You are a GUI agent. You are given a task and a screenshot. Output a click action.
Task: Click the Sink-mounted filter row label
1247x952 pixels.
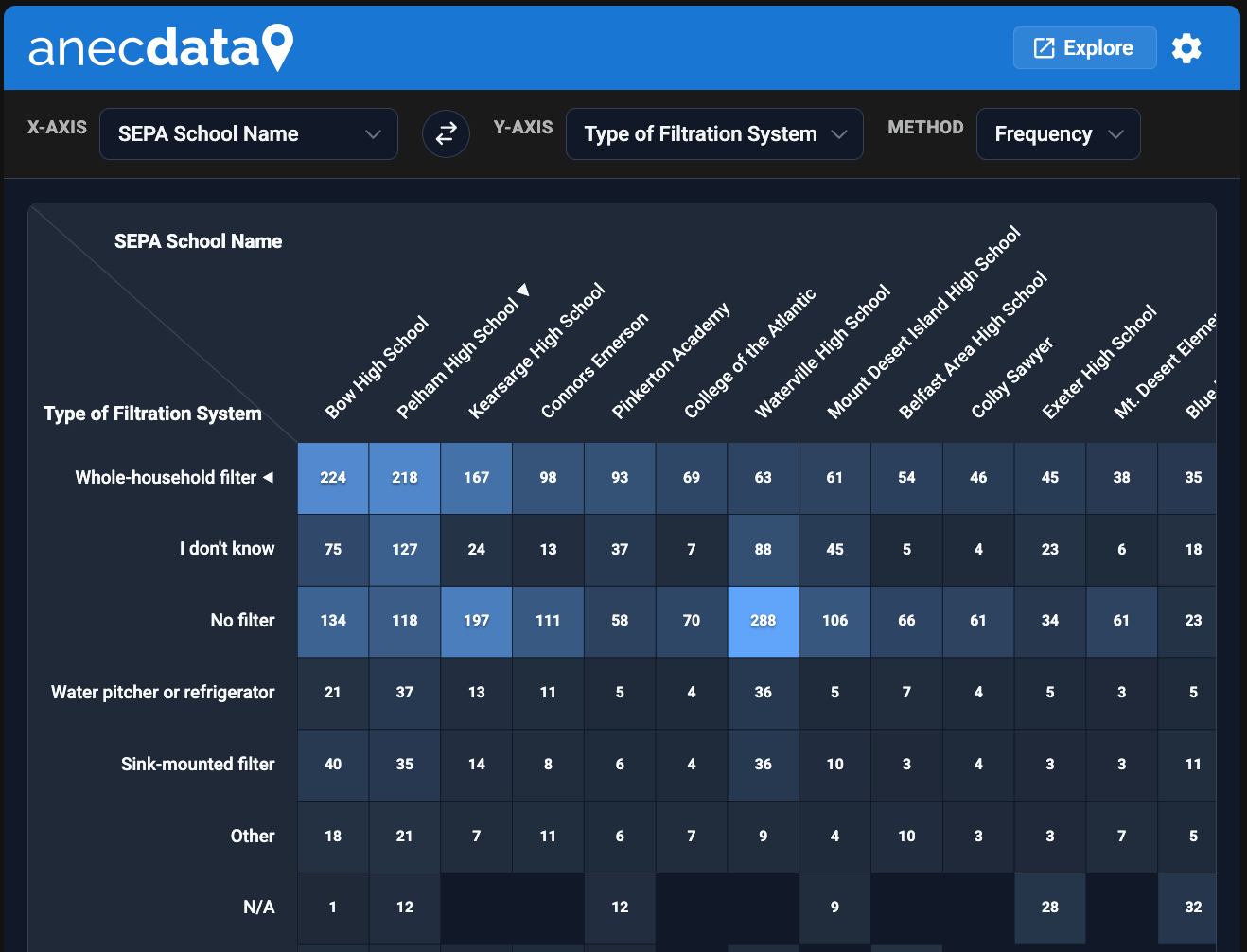click(x=198, y=765)
